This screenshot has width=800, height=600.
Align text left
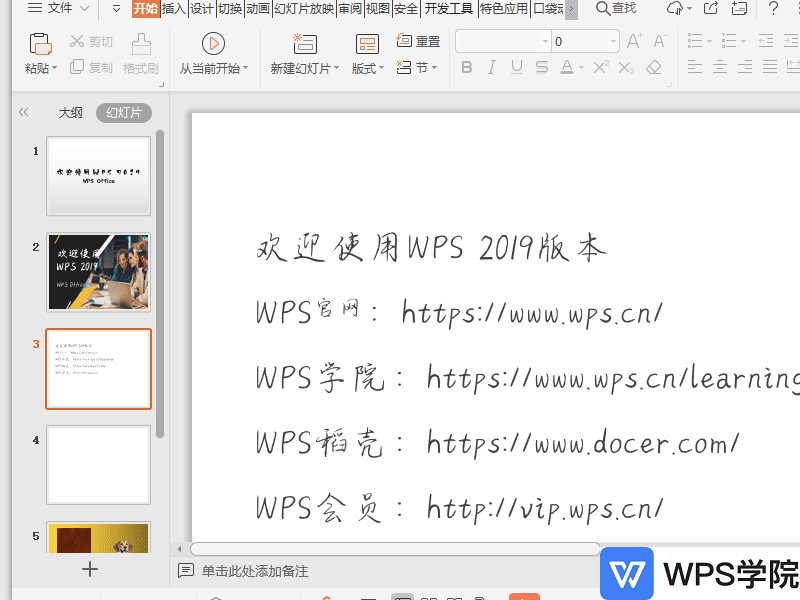695,67
